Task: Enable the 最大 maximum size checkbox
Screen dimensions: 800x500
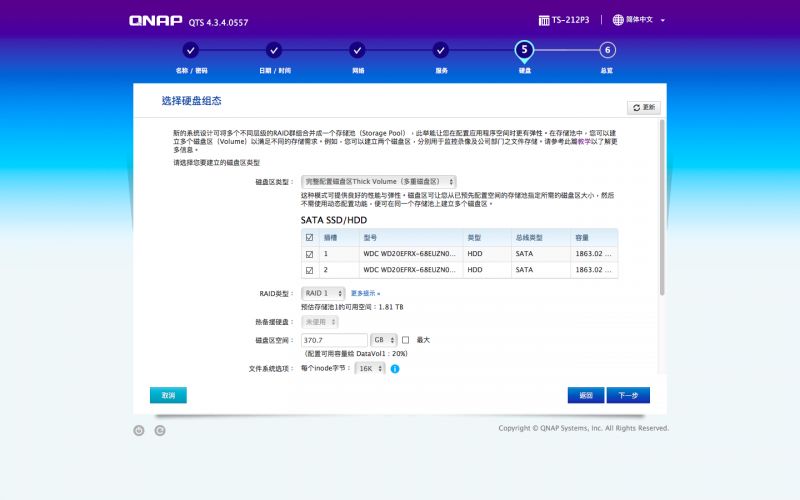Action: pos(406,340)
